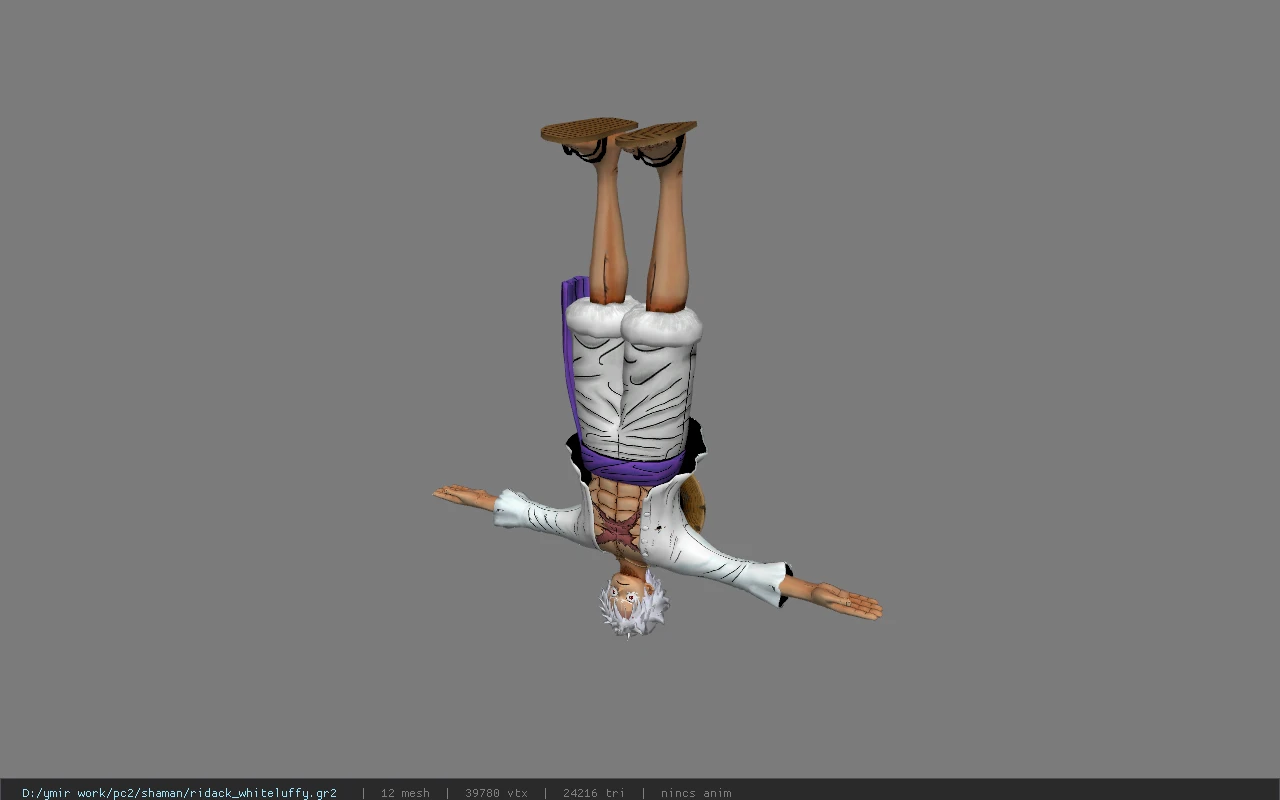Click the '12 mesh' status entry
Screen dimensions: 1280x800
[x=405, y=793]
